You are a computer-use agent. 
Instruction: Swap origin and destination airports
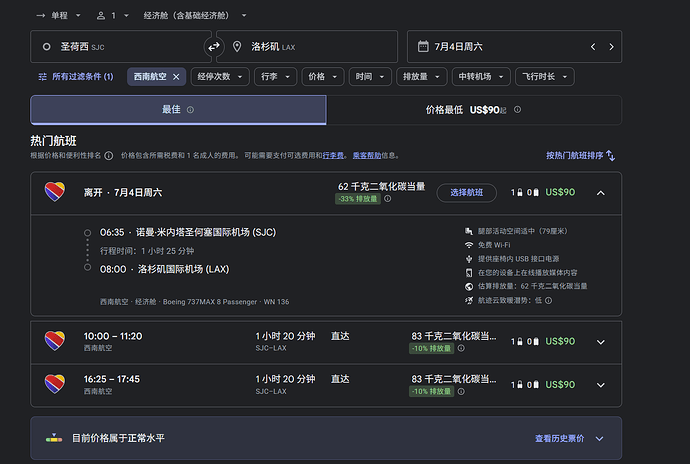(214, 47)
